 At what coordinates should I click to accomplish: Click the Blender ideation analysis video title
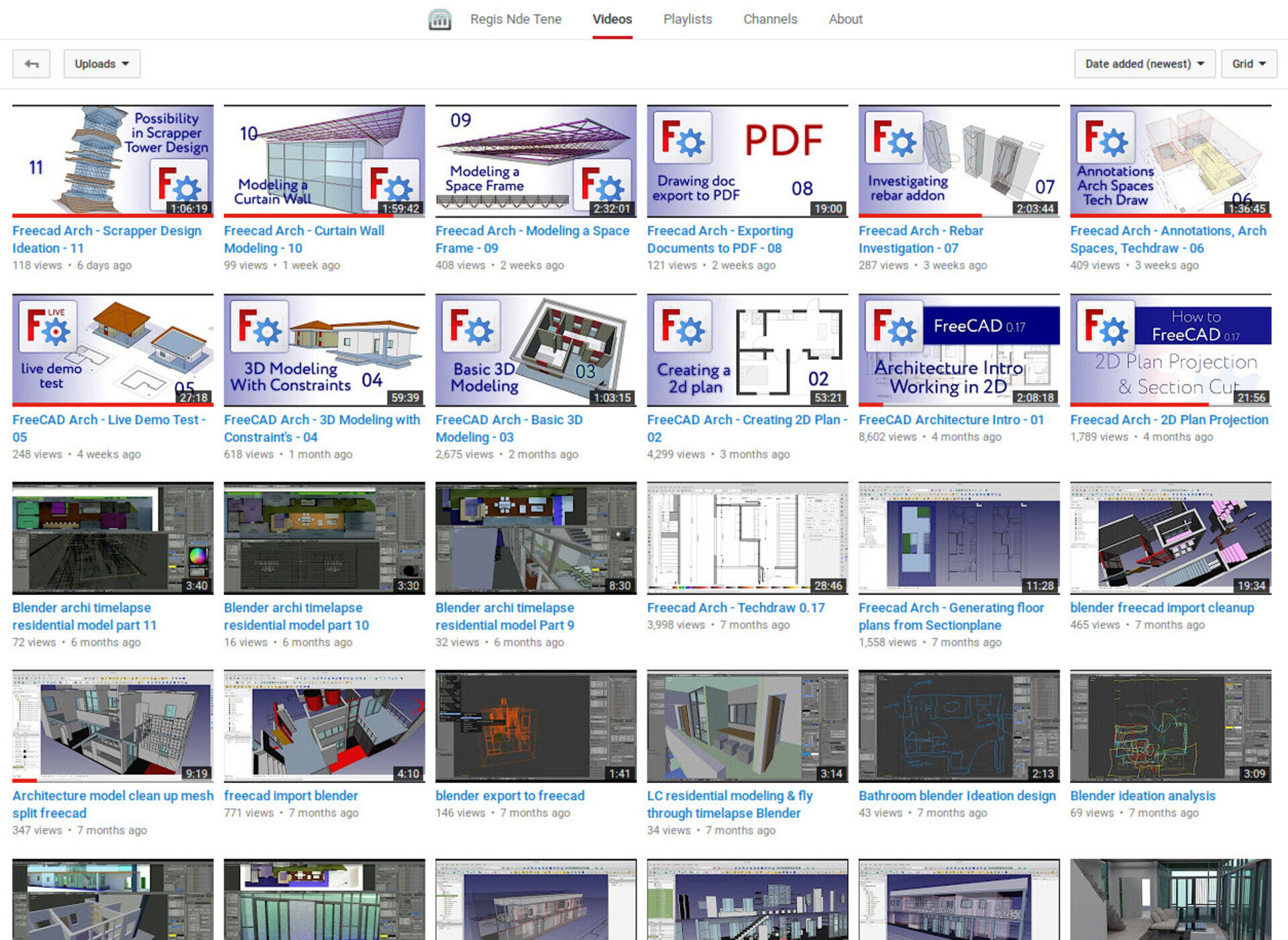[1142, 796]
